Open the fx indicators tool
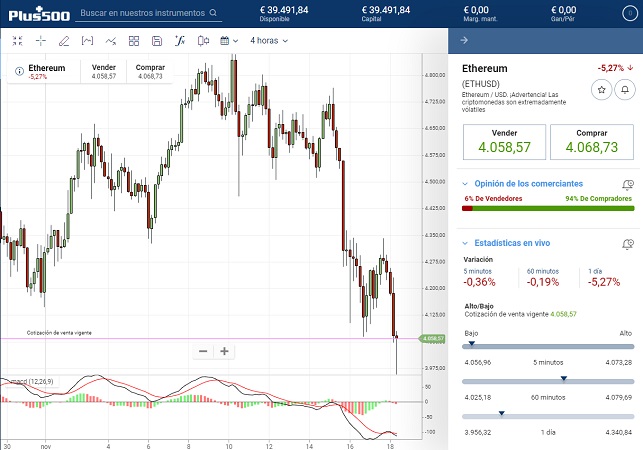The image size is (643, 450). 180,41
